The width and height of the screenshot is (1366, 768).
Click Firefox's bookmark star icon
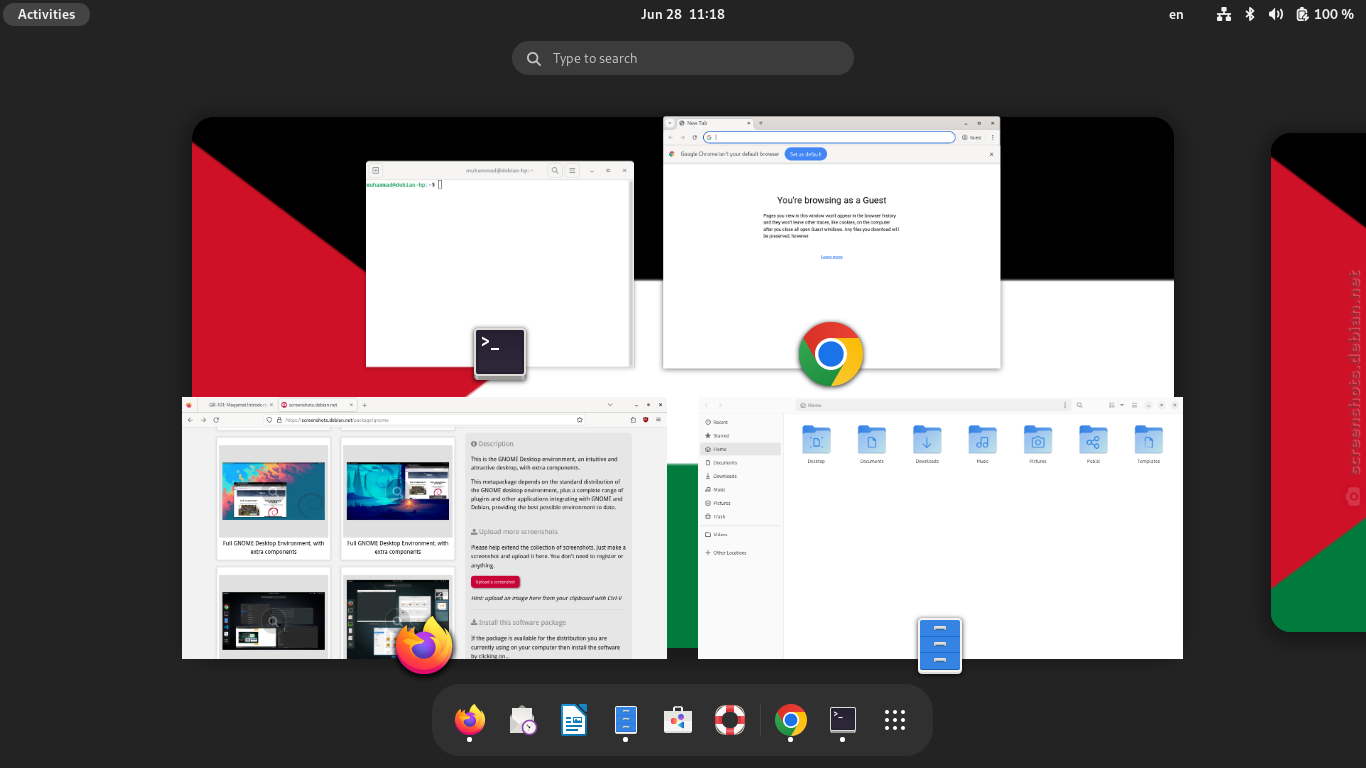pyautogui.click(x=579, y=420)
